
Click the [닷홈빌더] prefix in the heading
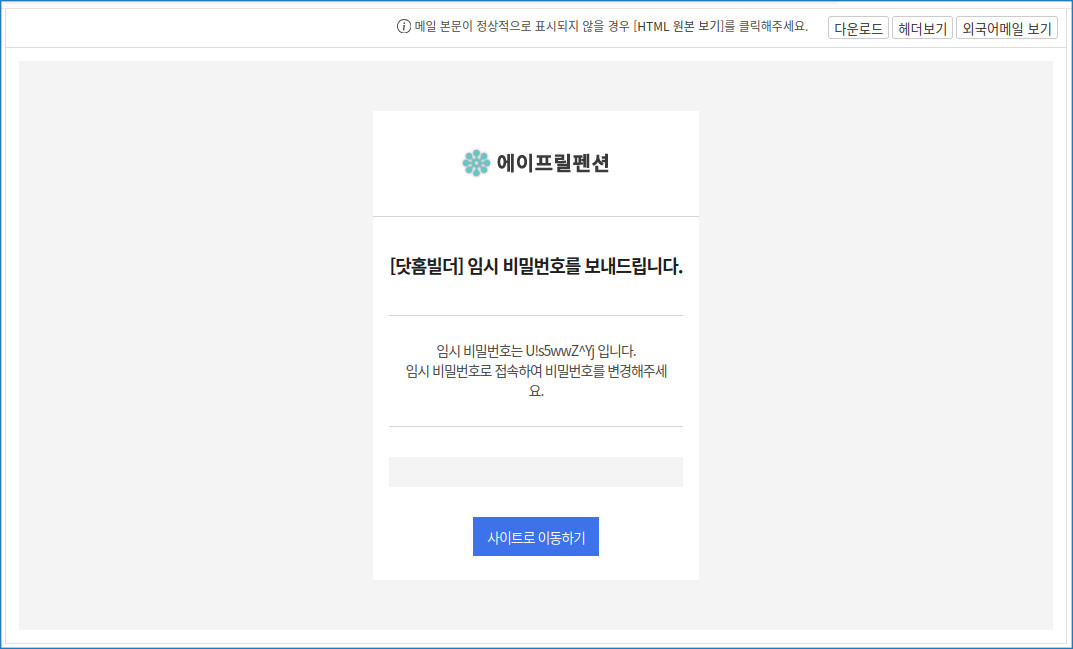click(426, 267)
